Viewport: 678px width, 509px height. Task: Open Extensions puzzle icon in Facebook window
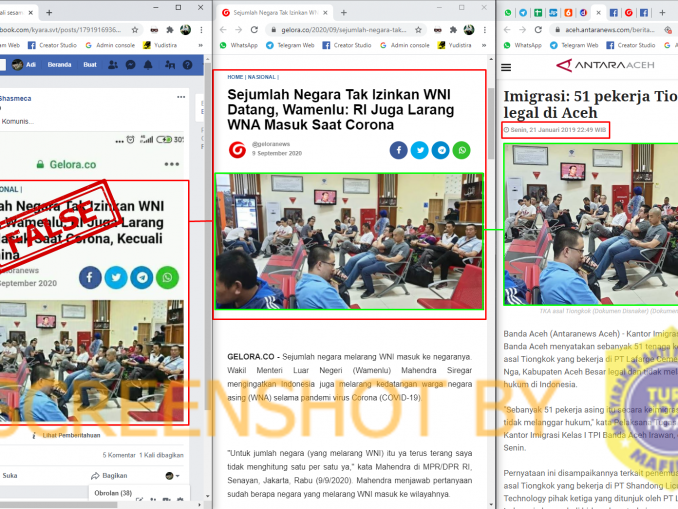click(x=170, y=30)
